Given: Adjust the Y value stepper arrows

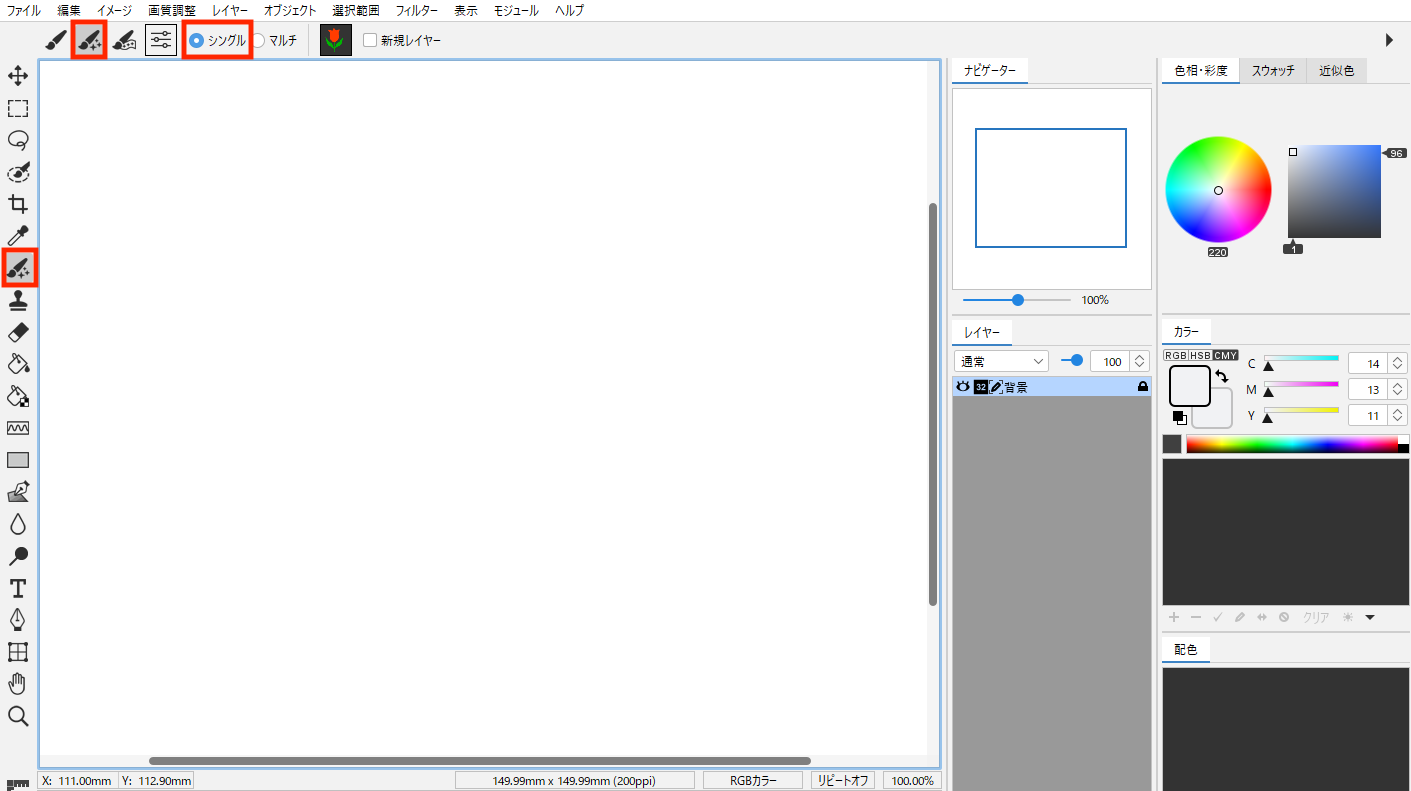Looking at the screenshot, I should coord(1397,415).
